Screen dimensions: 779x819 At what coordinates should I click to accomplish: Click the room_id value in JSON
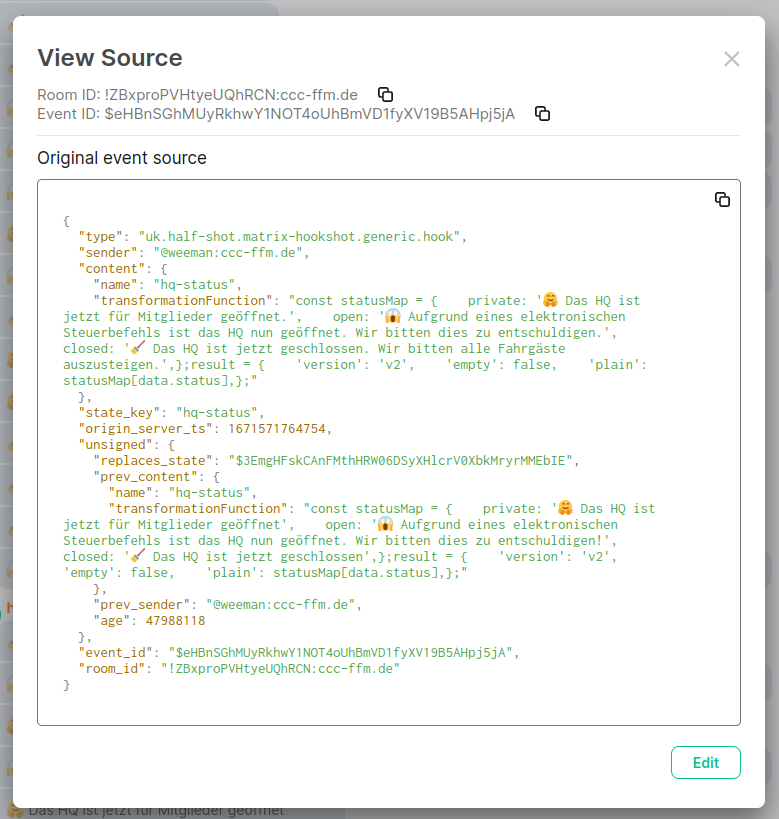281,669
